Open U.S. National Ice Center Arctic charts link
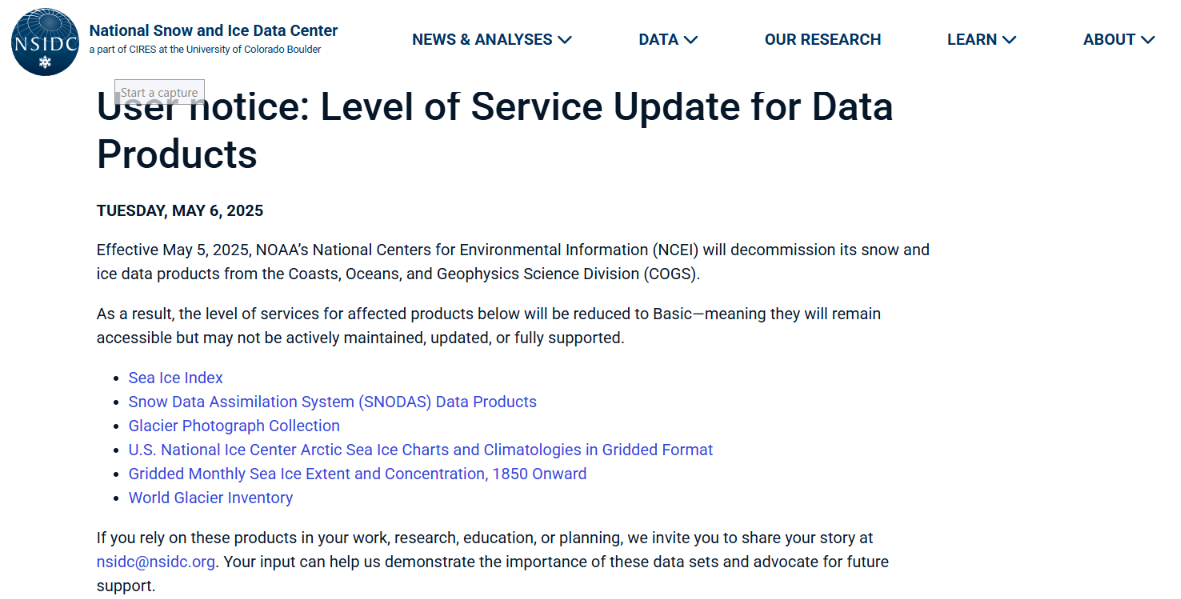Viewport: 1181px width, 599px height. coord(420,450)
